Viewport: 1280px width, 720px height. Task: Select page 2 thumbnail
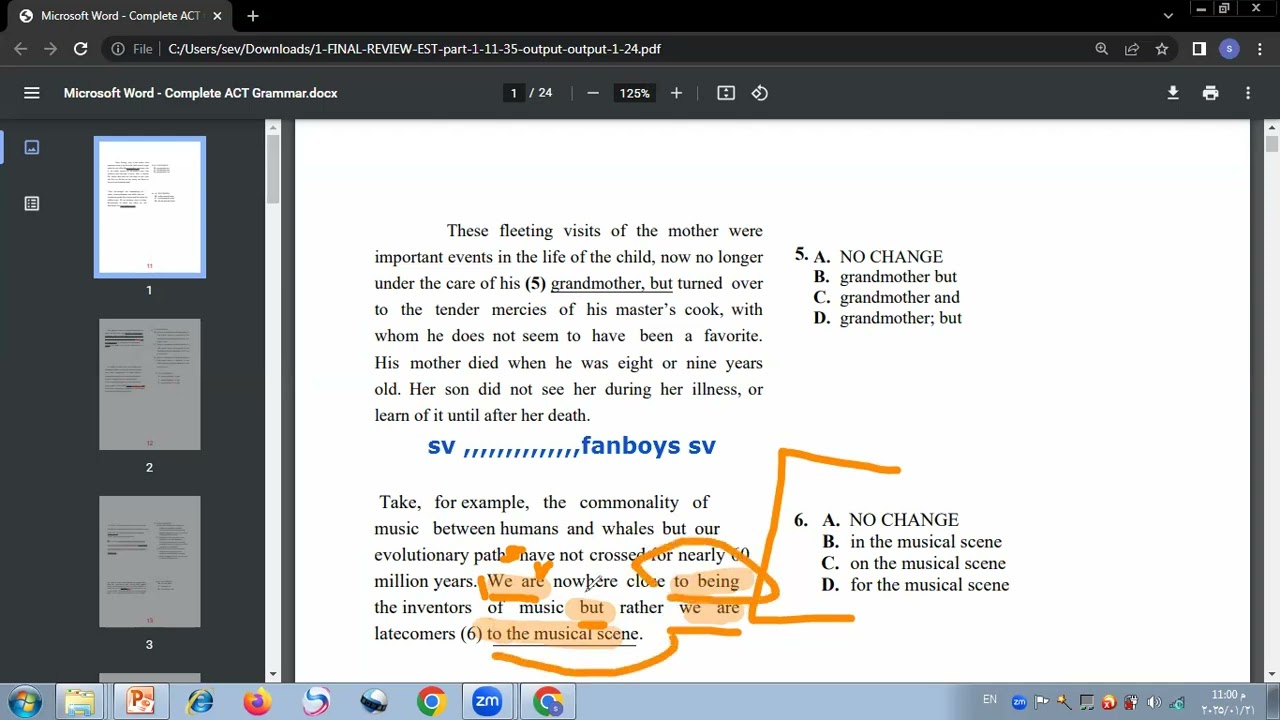[150, 385]
